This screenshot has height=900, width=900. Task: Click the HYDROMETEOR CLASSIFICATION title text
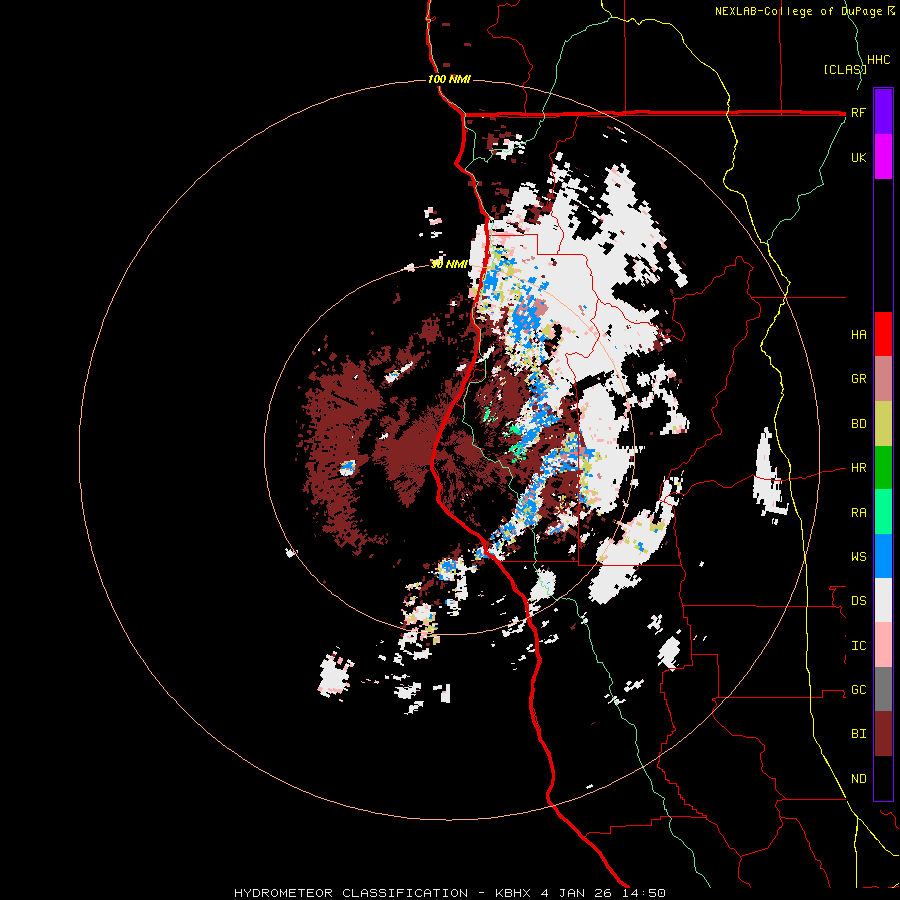coord(351,893)
